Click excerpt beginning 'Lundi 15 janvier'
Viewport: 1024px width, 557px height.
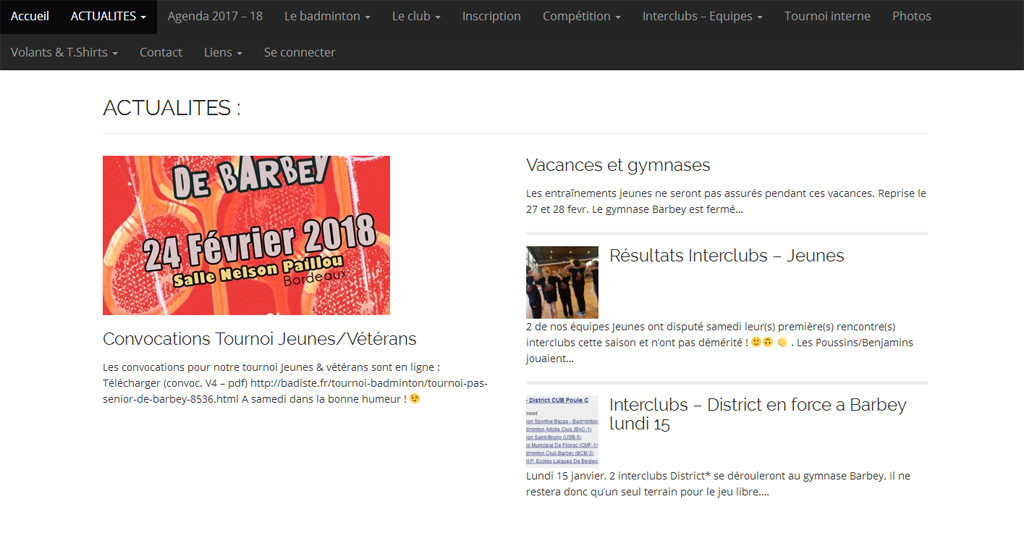pyautogui.click(x=718, y=484)
